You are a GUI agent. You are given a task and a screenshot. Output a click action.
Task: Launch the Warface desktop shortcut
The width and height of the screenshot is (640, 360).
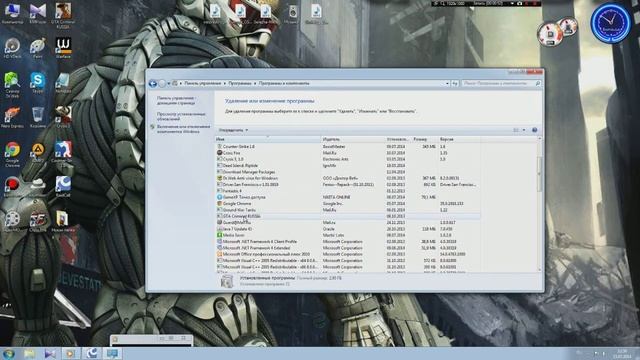[63, 48]
